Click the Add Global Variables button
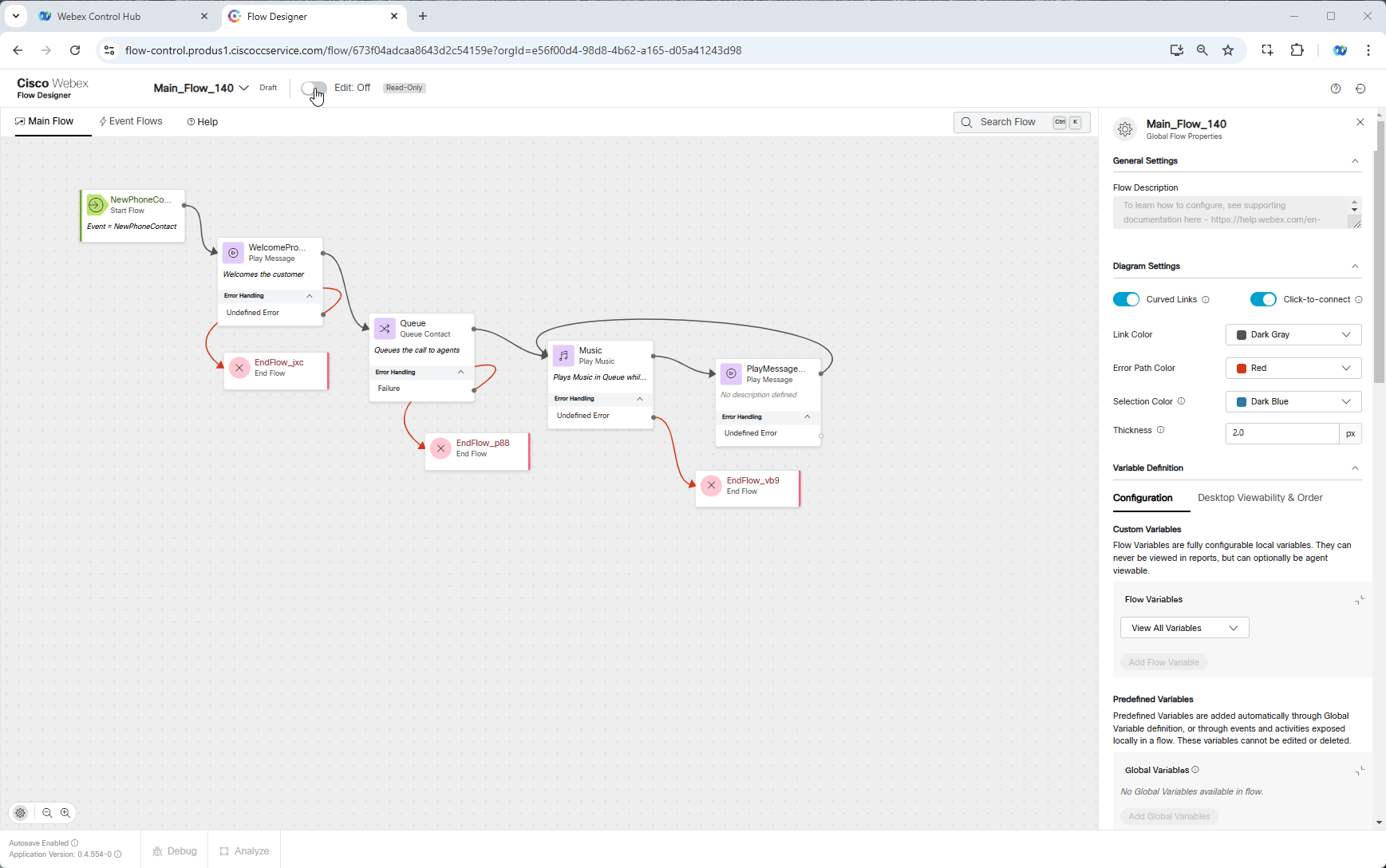The height and width of the screenshot is (868, 1386). click(x=1169, y=816)
